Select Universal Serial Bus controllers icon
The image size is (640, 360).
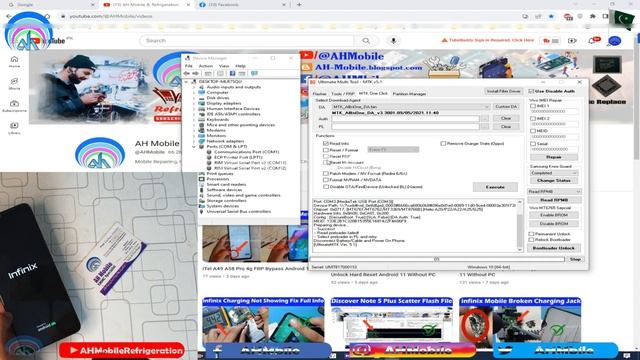pyautogui.click(x=202, y=211)
